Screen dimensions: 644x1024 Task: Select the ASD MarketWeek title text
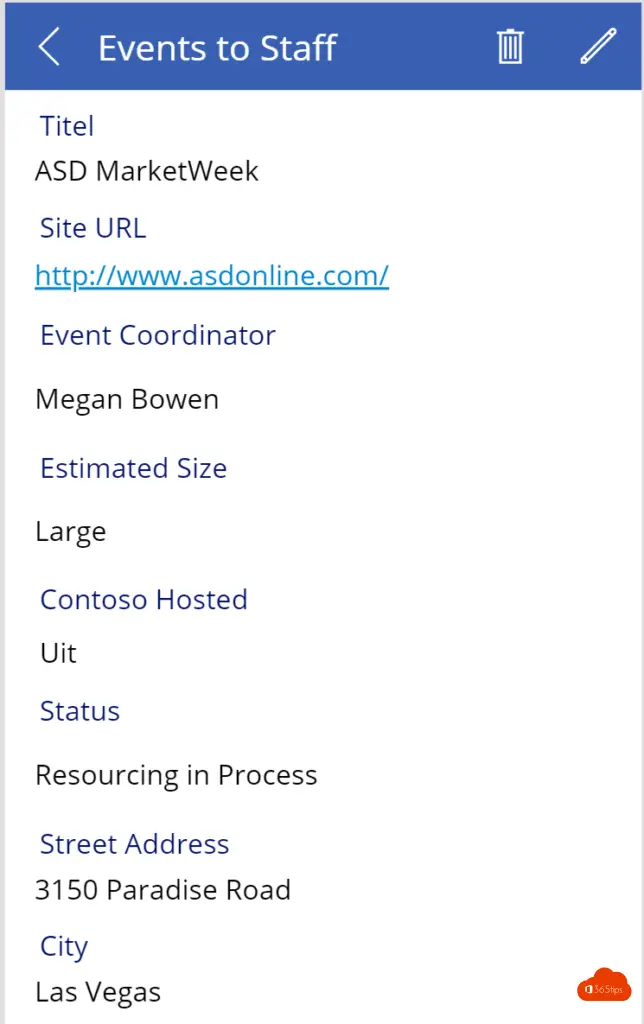click(x=147, y=171)
